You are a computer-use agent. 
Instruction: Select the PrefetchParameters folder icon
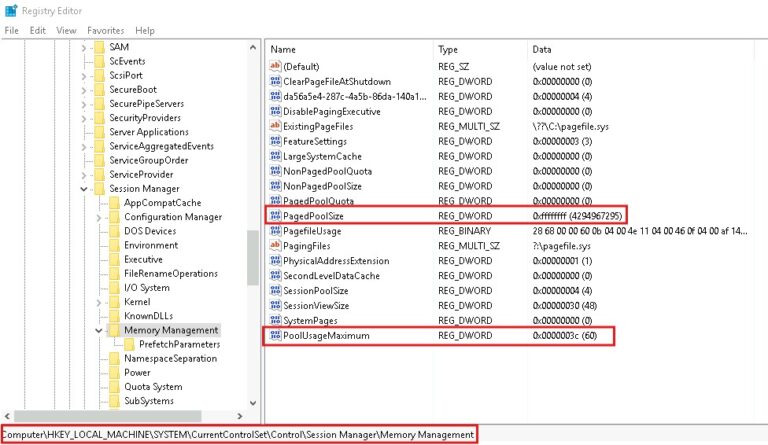pos(129,344)
